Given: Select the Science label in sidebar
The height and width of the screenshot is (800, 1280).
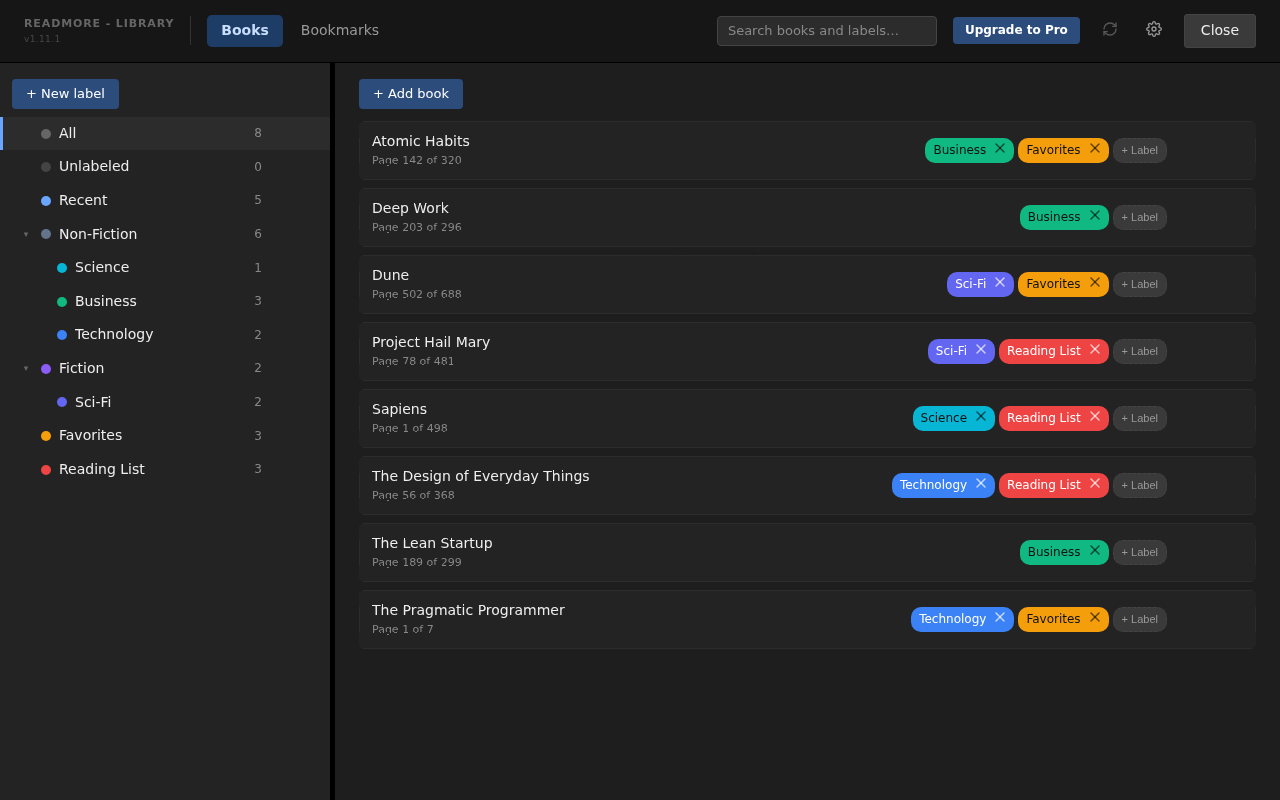Looking at the screenshot, I should tap(165, 267).
